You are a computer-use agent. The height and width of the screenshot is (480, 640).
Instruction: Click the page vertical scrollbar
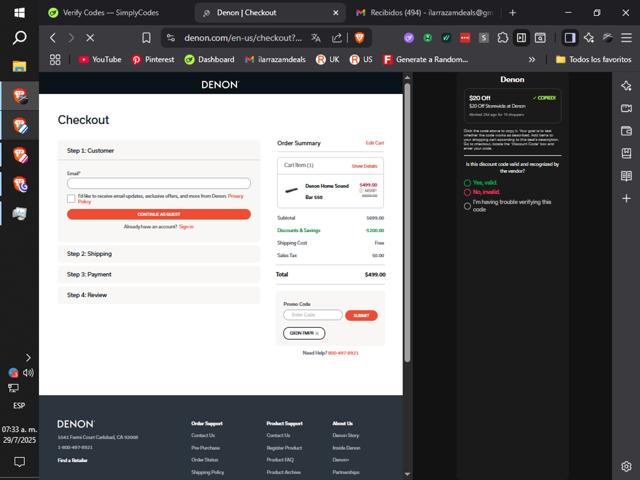pyautogui.click(x=407, y=222)
